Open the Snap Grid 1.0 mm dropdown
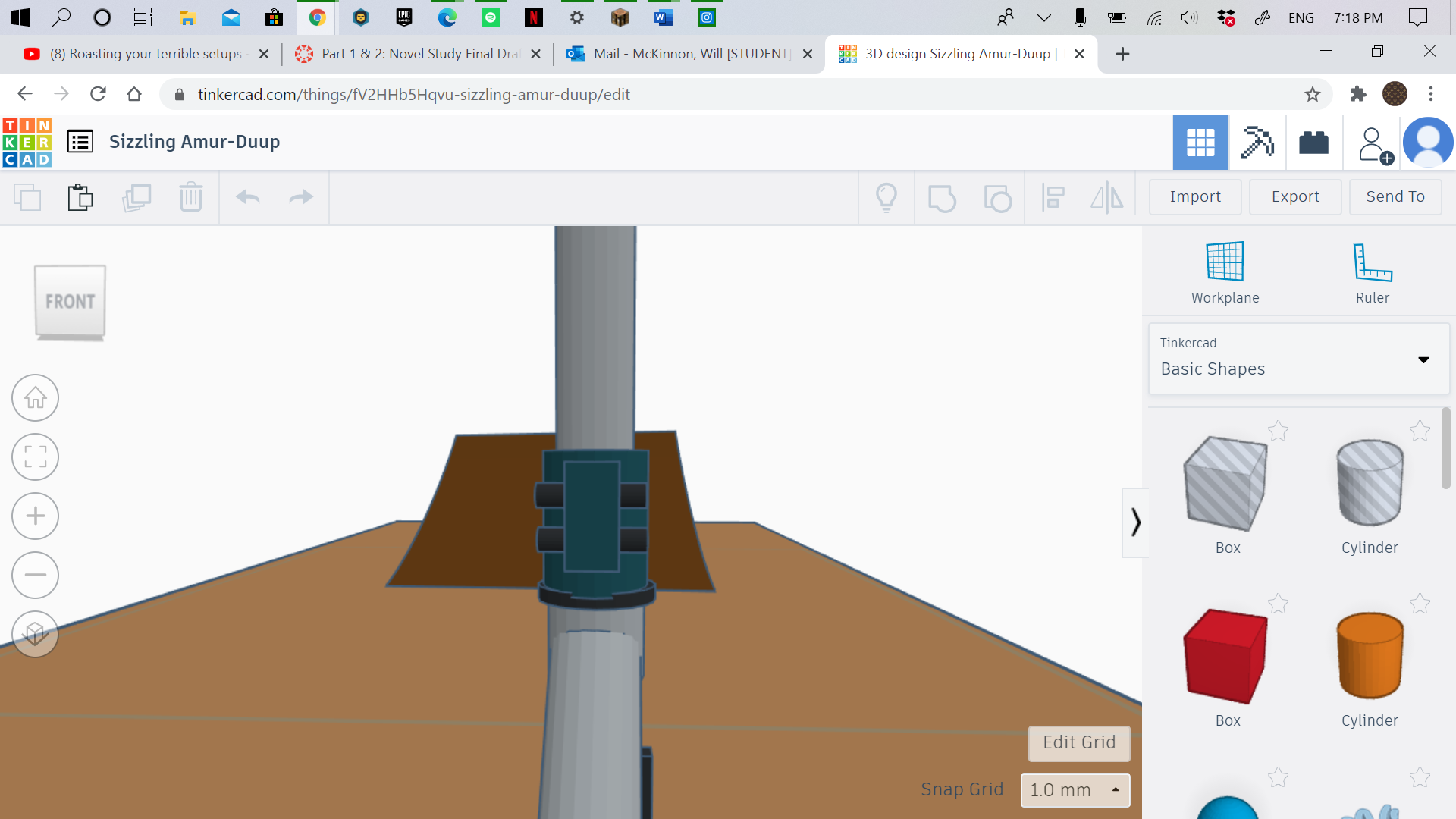Image resolution: width=1456 pixels, height=819 pixels. [x=1075, y=790]
